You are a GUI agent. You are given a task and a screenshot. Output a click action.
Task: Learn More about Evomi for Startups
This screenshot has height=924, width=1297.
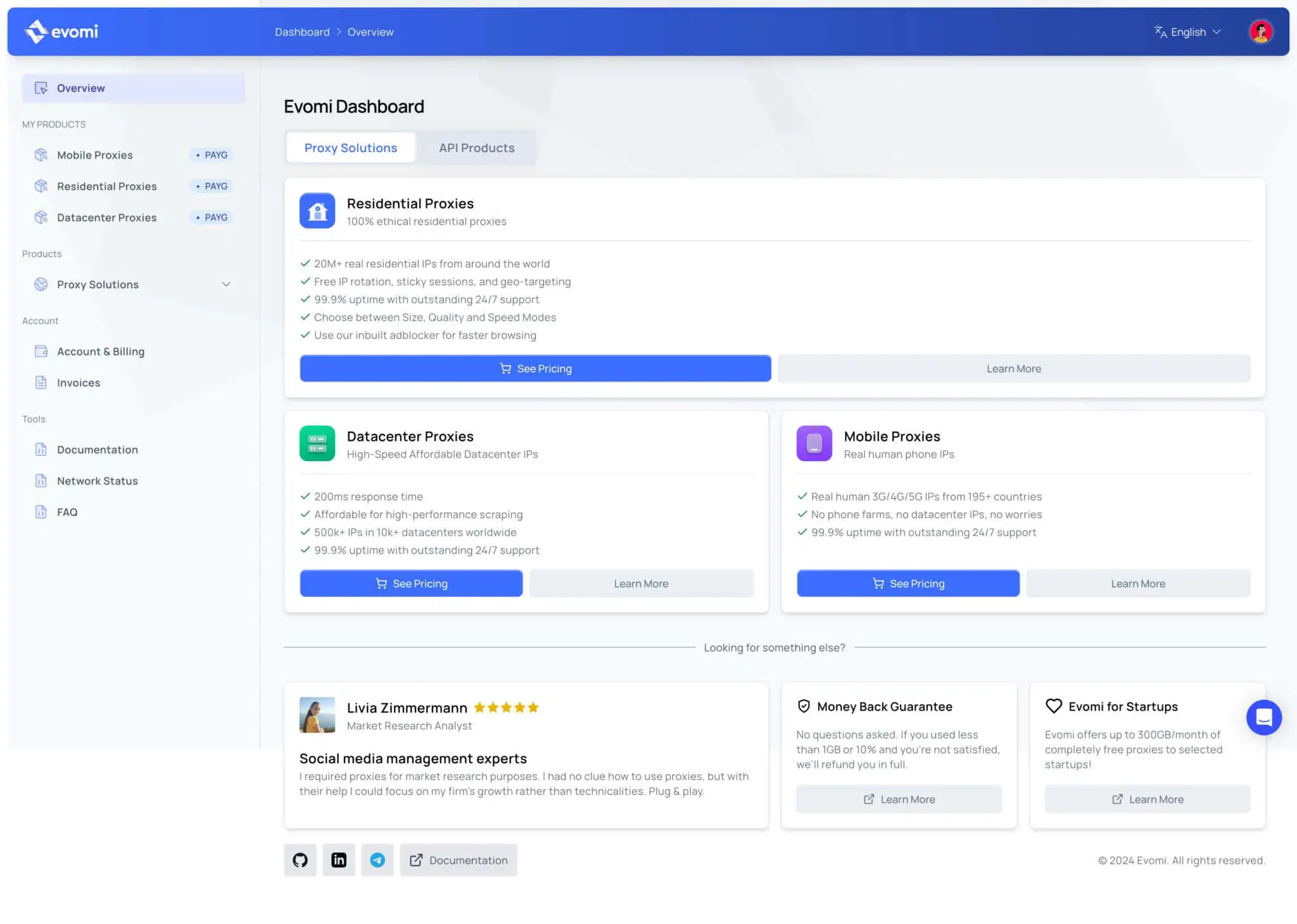click(1148, 799)
